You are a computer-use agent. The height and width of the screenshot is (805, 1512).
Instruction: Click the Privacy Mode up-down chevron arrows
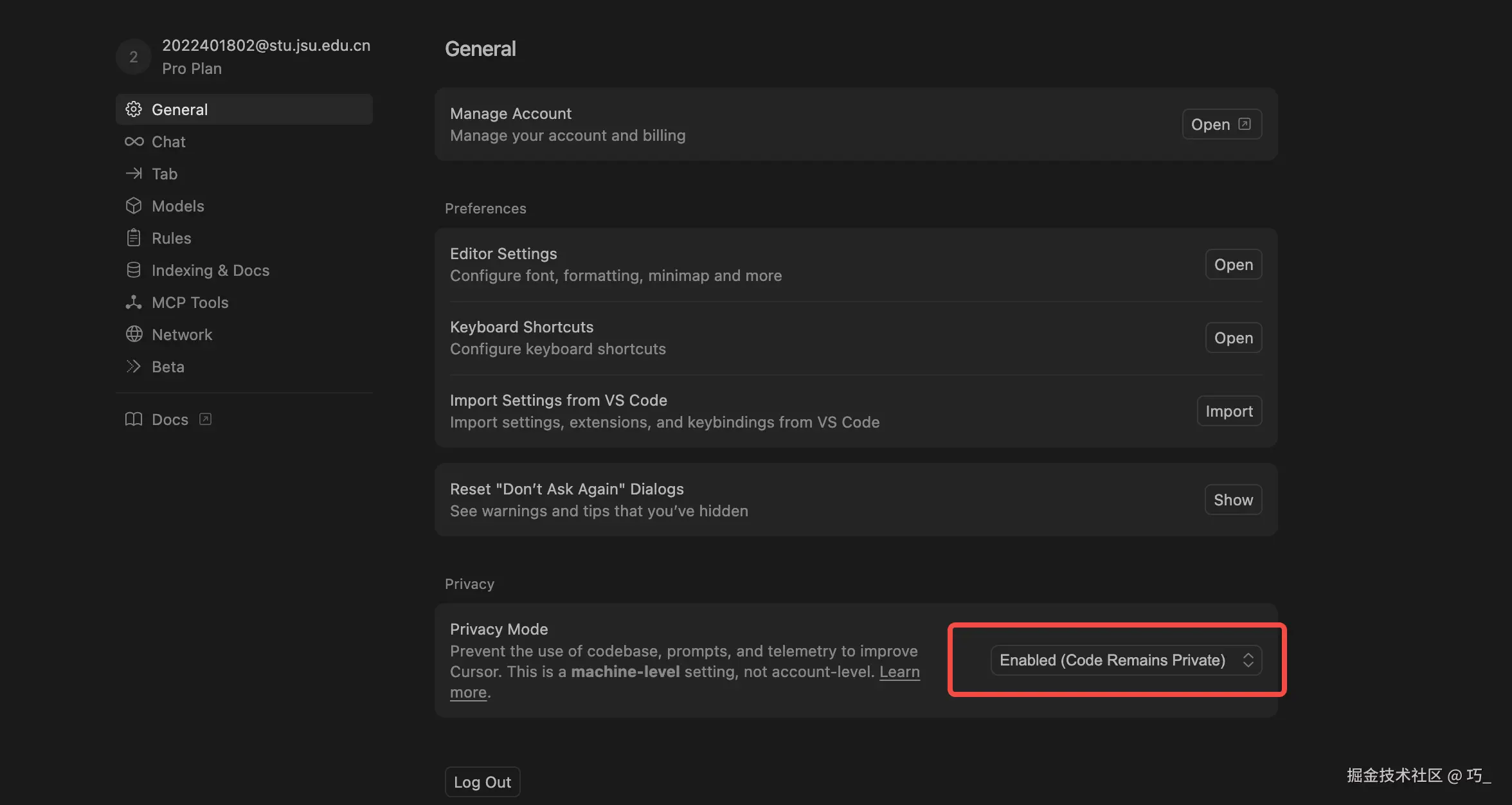[x=1248, y=660]
